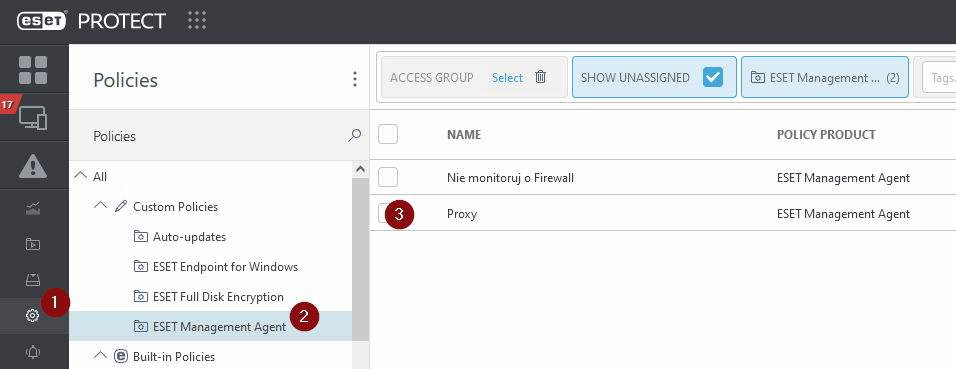Select ESET Management Agent tree item

pos(219,326)
